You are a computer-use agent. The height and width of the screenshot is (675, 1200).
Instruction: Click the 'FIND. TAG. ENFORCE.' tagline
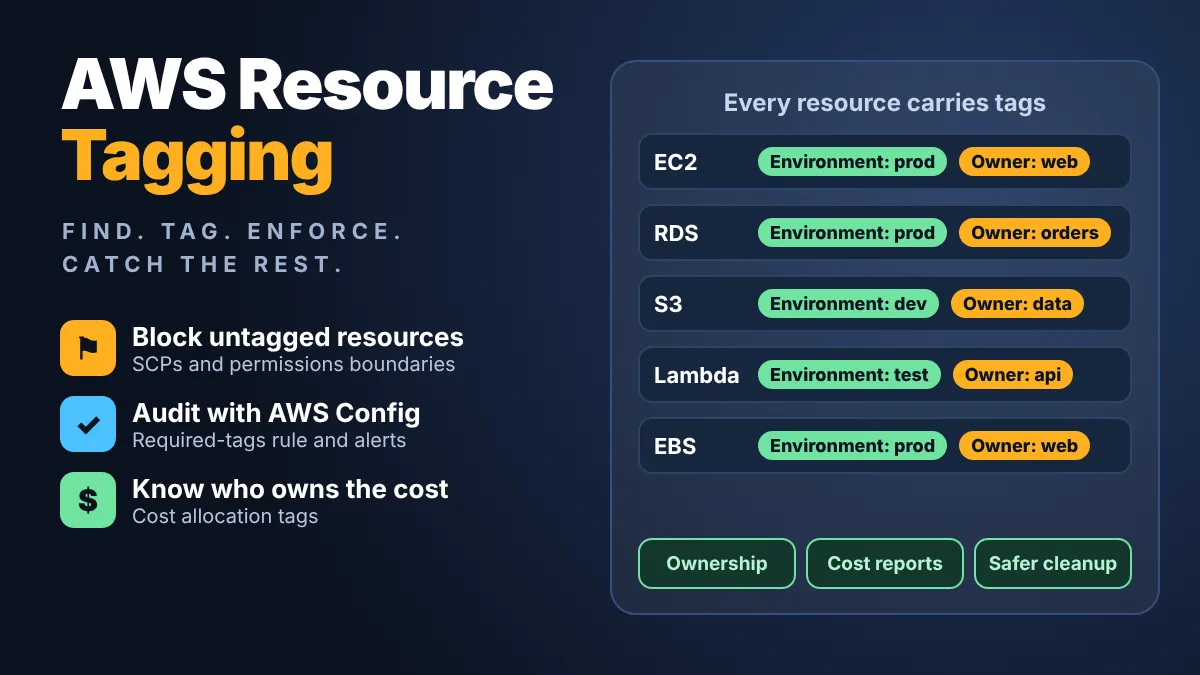tap(232, 231)
